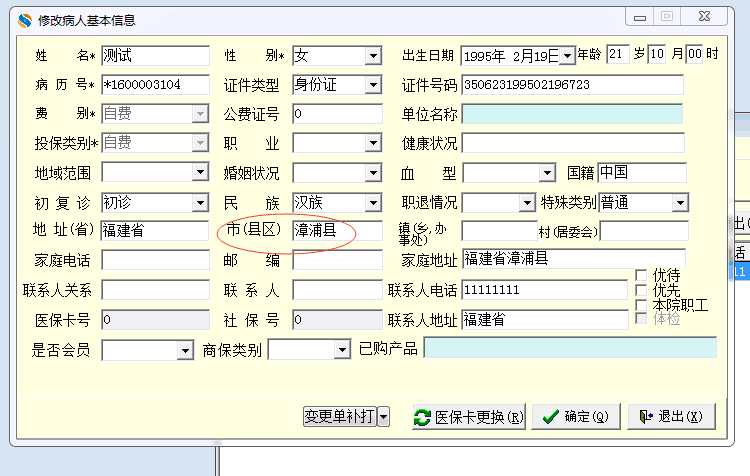Screen dimensions: 750x476
Task: Click the 家庭地址 input field
Action: pos(574,258)
